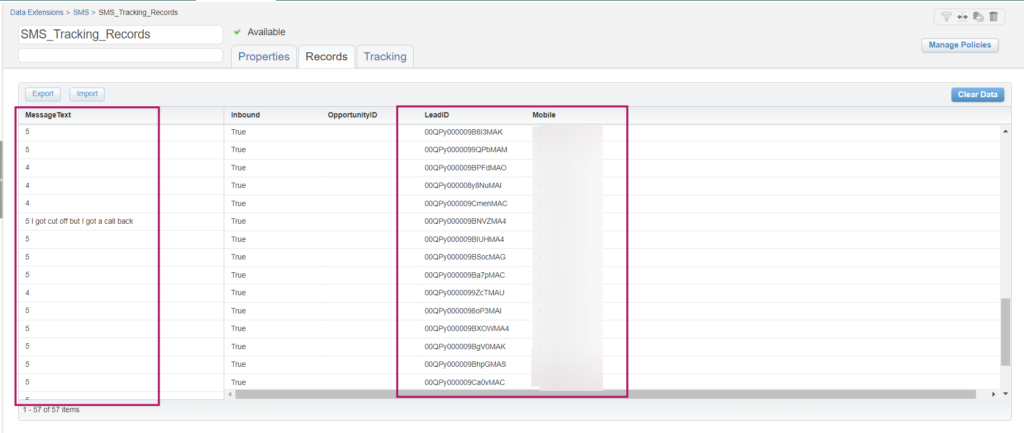
Task: Open the SMS breadcrumb link
Action: tap(81, 12)
